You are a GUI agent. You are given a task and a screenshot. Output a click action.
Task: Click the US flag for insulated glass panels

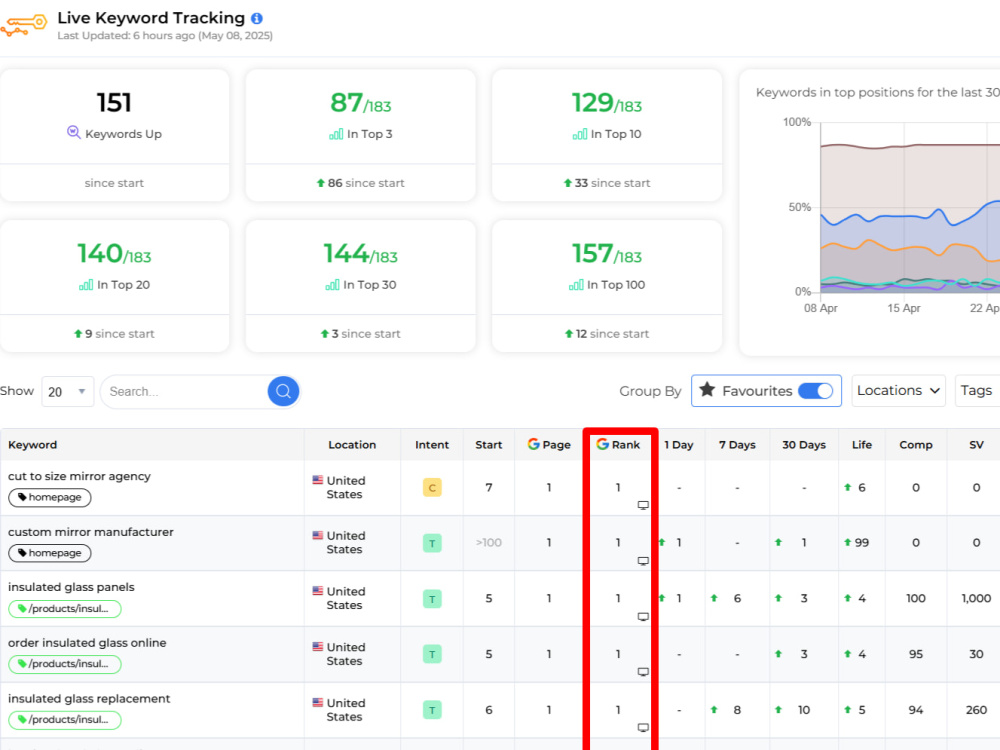coord(318,591)
